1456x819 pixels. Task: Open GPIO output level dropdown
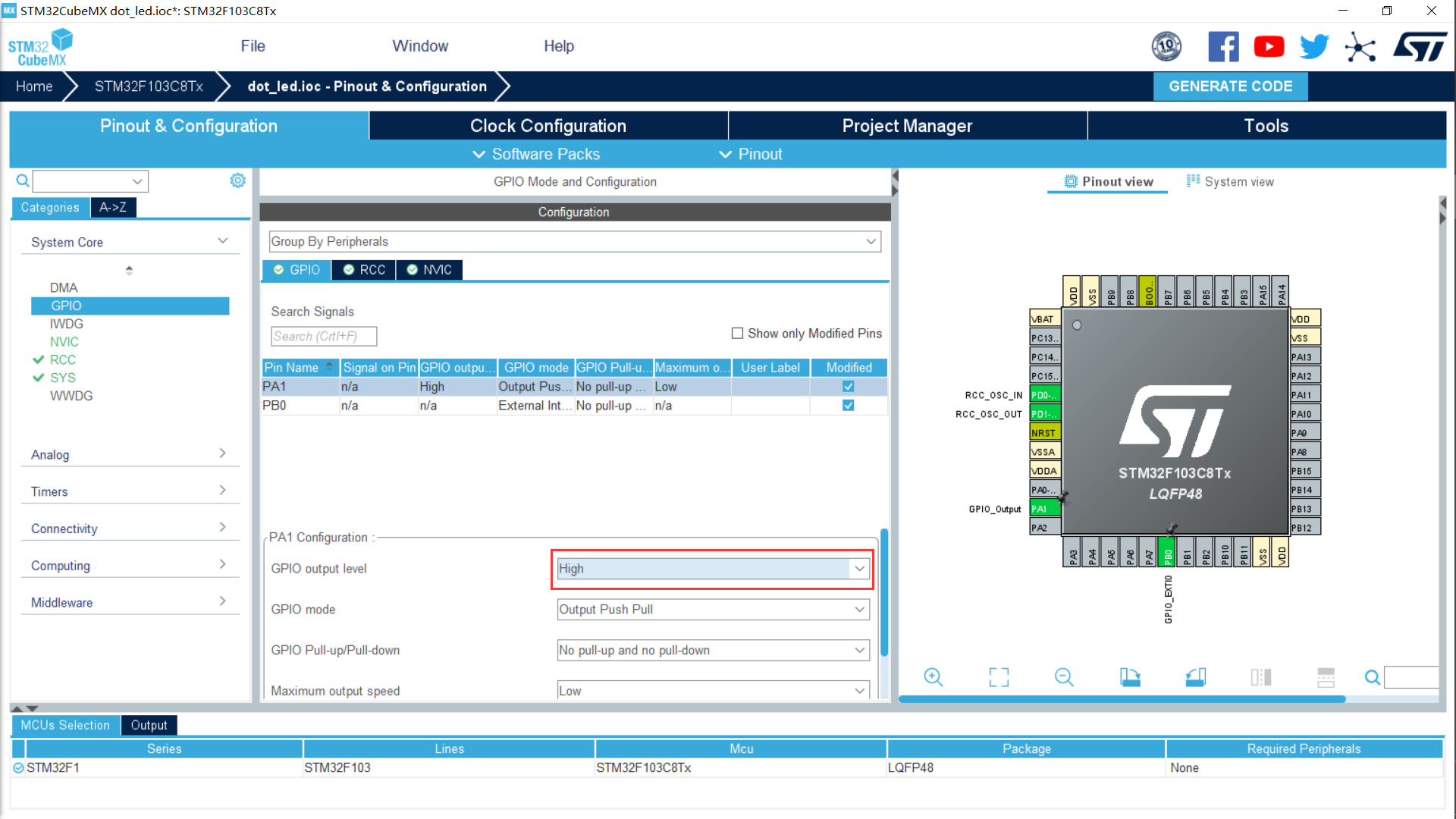[x=713, y=569]
